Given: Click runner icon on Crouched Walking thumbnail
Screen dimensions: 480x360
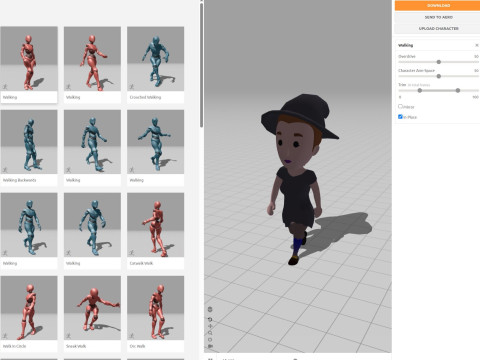Looking at the screenshot, I should point(132,87).
